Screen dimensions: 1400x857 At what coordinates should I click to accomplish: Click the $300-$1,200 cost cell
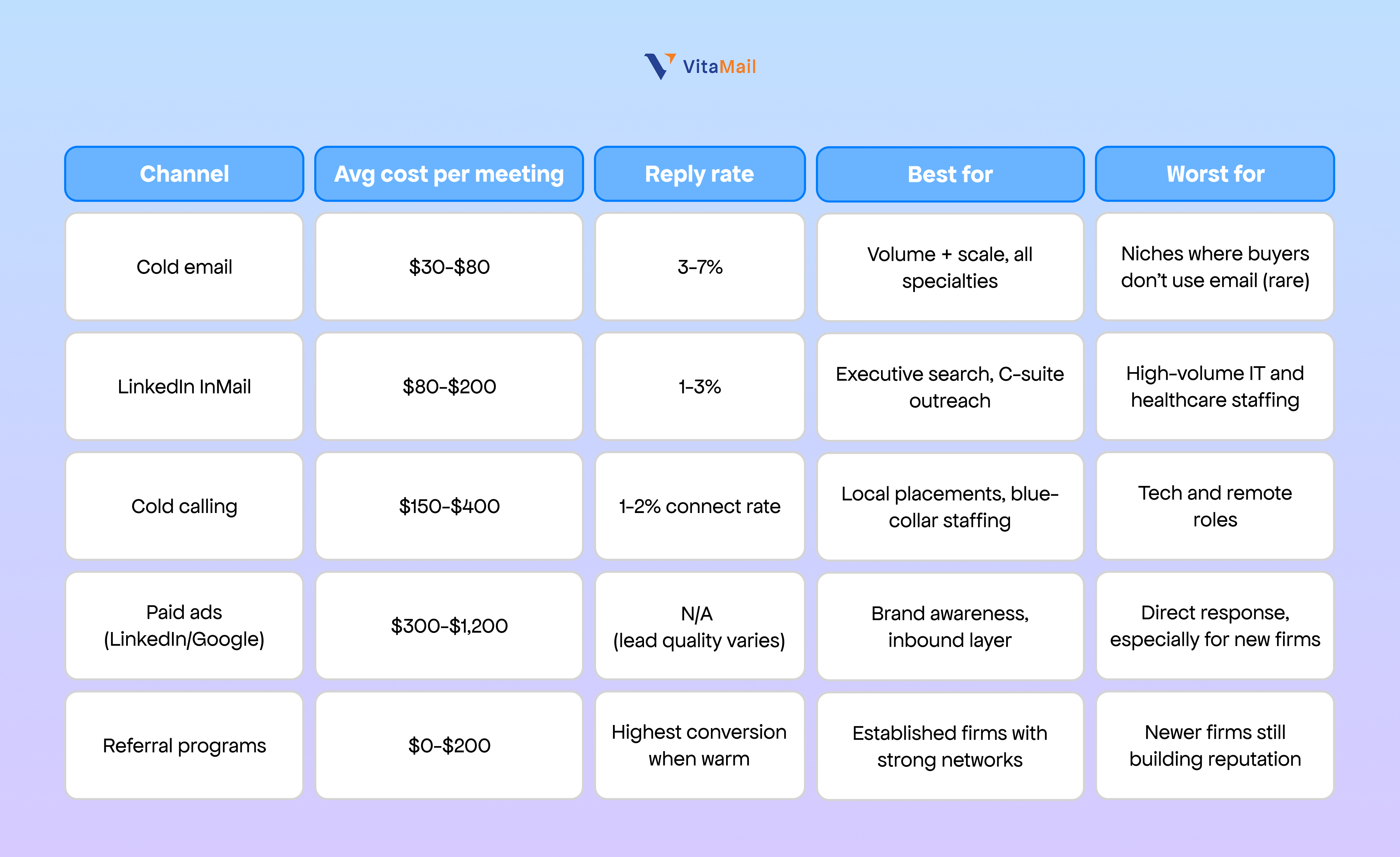click(x=449, y=626)
